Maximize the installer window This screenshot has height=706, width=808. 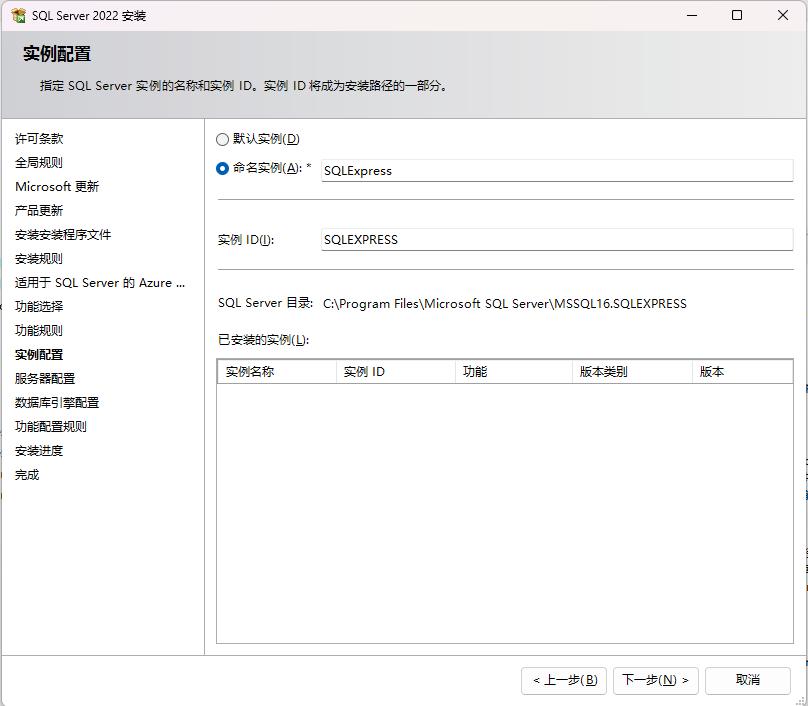click(x=737, y=15)
